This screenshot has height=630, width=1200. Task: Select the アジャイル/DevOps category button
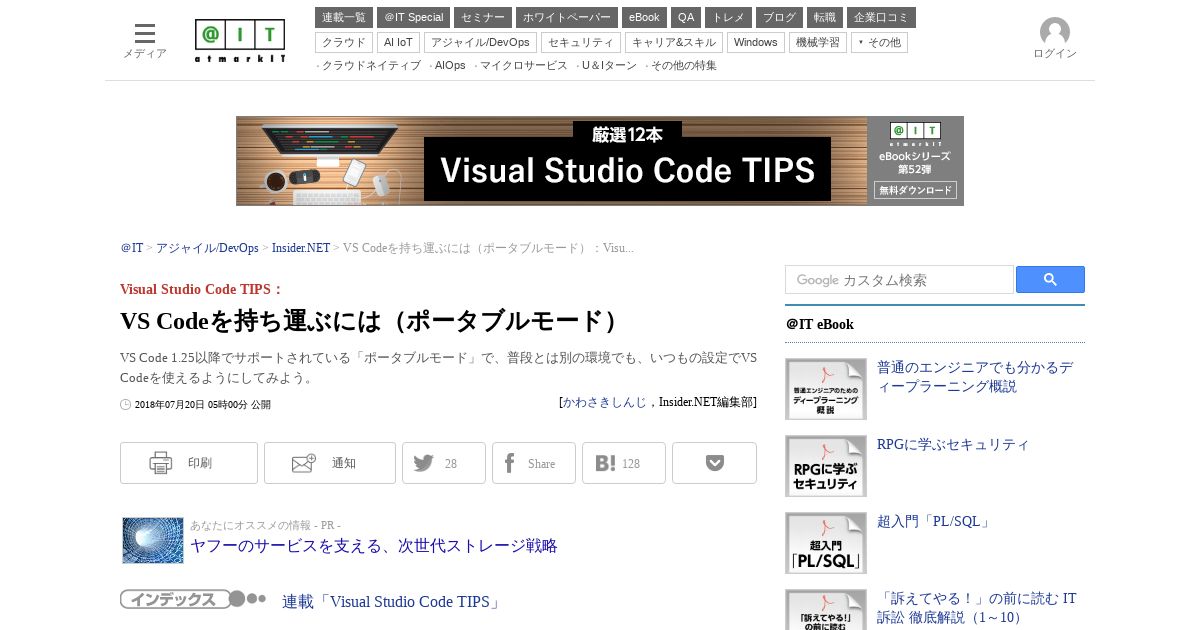click(x=480, y=42)
